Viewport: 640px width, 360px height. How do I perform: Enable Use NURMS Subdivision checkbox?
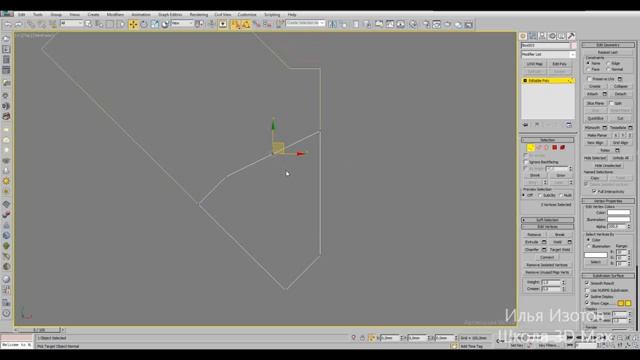pyautogui.click(x=587, y=290)
